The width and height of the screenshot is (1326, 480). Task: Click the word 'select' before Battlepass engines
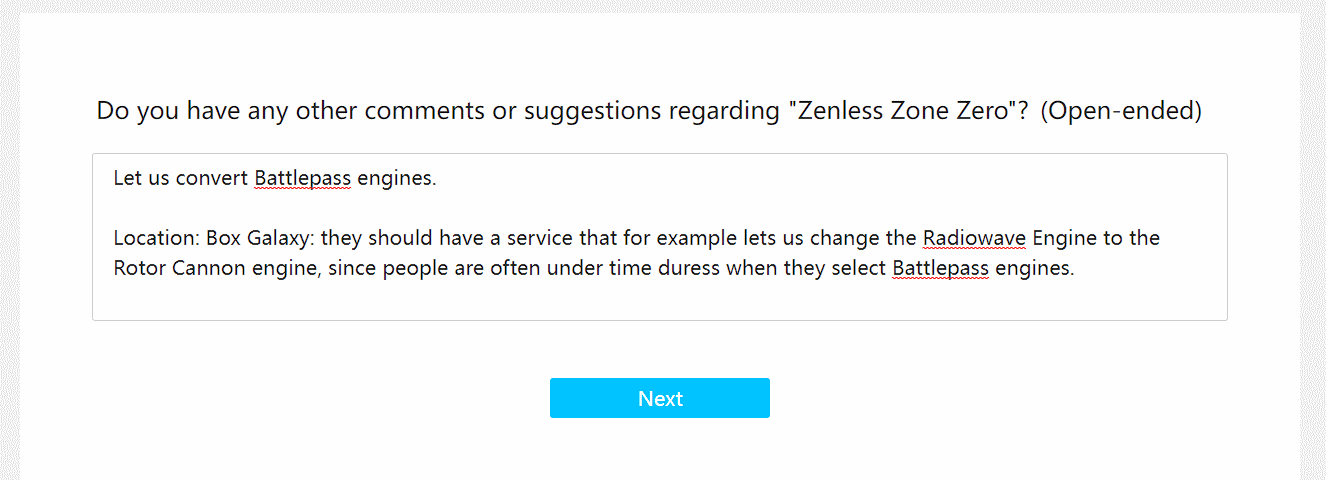coord(859,268)
